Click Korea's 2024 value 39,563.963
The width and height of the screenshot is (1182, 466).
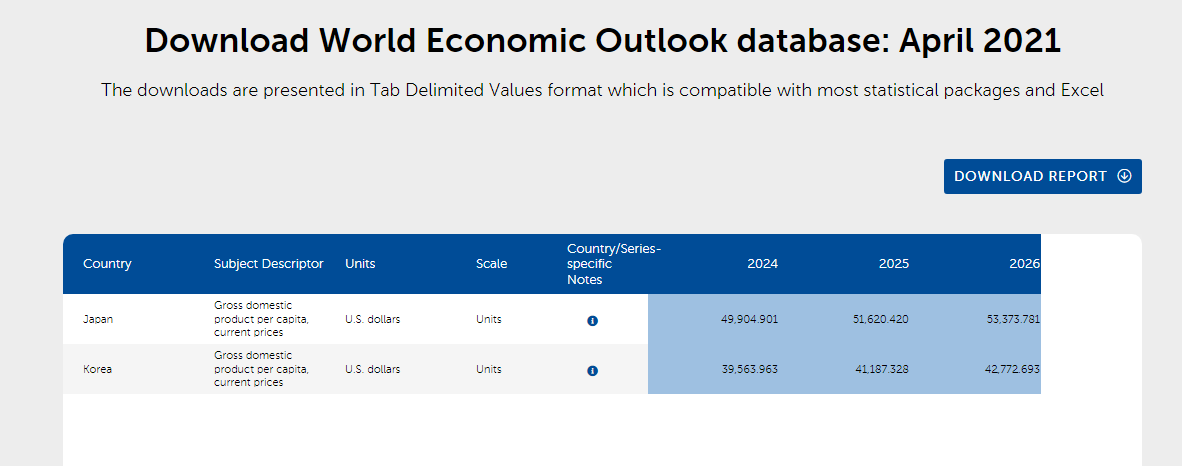coord(749,369)
